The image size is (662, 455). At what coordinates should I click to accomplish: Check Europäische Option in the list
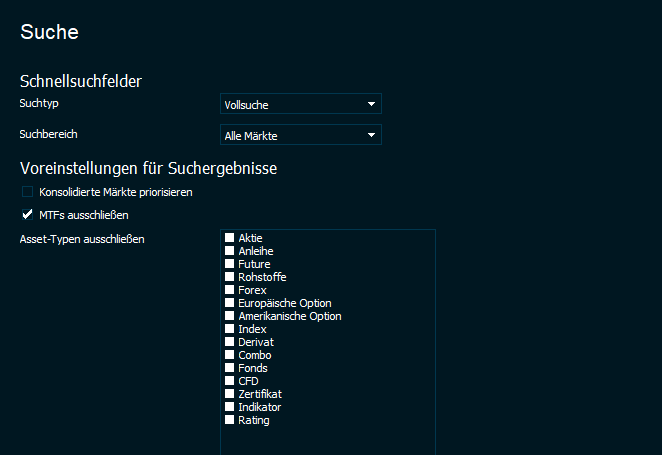(x=230, y=303)
